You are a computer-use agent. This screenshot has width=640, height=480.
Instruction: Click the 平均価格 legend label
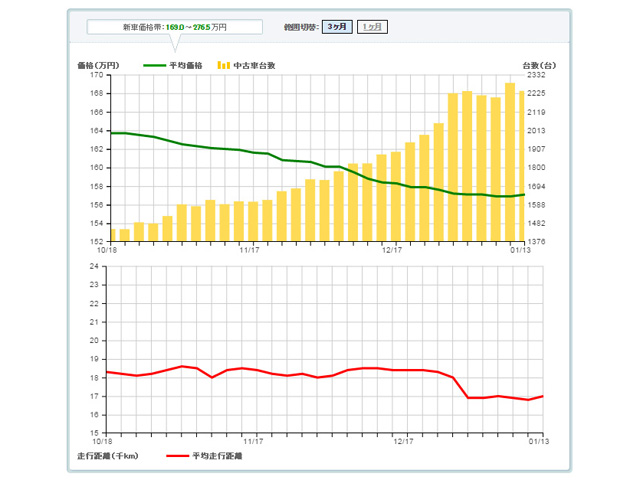(x=186, y=65)
